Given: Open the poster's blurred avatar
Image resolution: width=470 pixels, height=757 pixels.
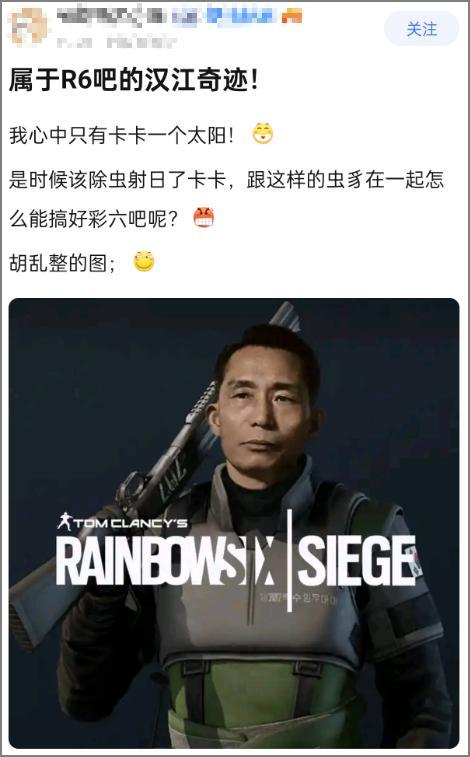Looking at the screenshot, I should click(x=29, y=26).
